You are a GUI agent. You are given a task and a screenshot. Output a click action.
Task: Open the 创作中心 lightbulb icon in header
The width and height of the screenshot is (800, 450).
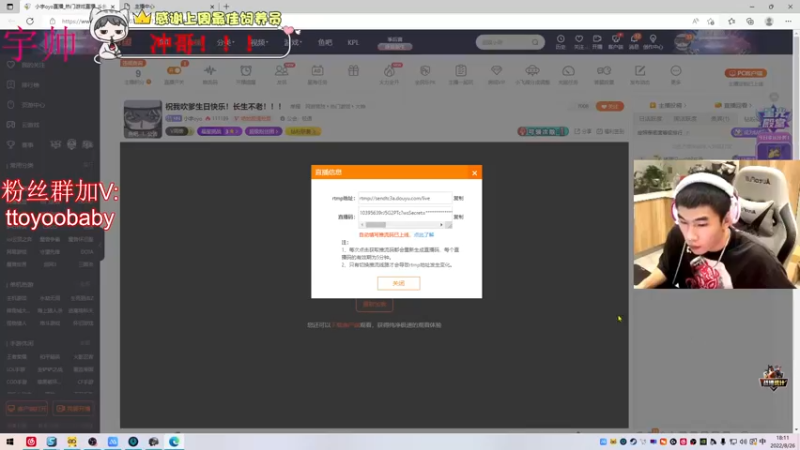(653, 42)
